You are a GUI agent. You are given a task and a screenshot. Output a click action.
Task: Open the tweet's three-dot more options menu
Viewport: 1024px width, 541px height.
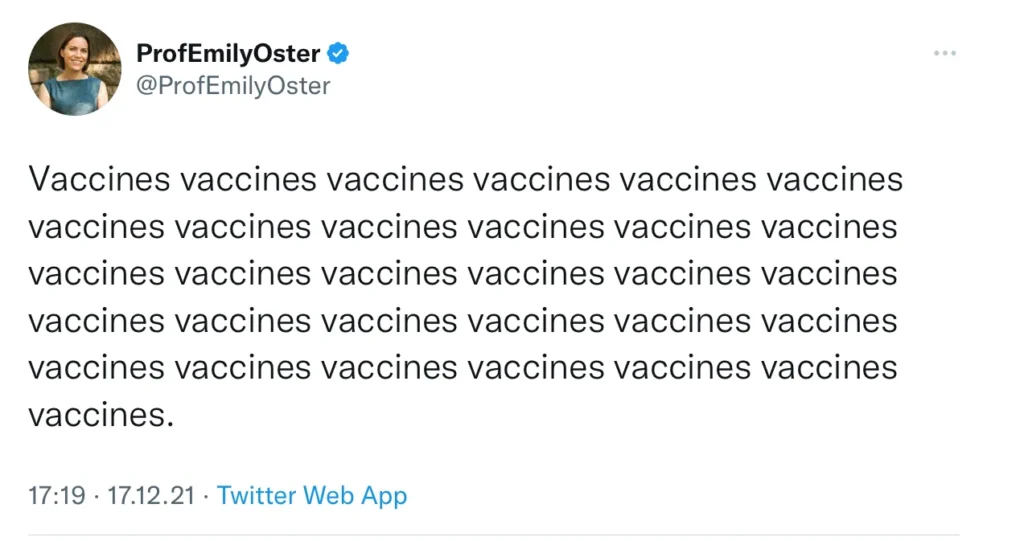[x=944, y=53]
